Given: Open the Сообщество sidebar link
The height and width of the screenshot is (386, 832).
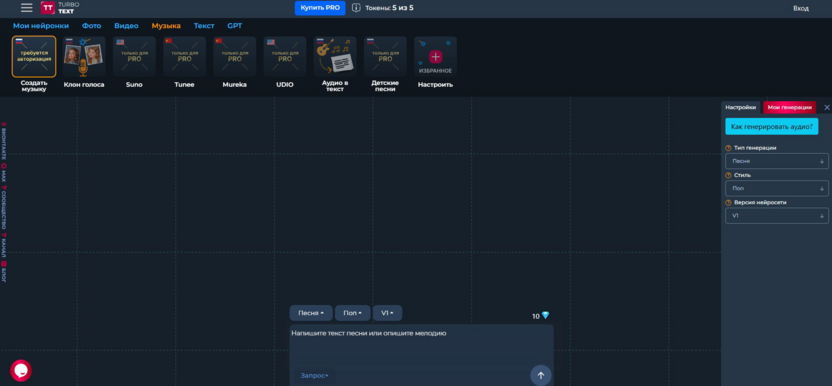Looking at the screenshot, I should tap(3, 208).
